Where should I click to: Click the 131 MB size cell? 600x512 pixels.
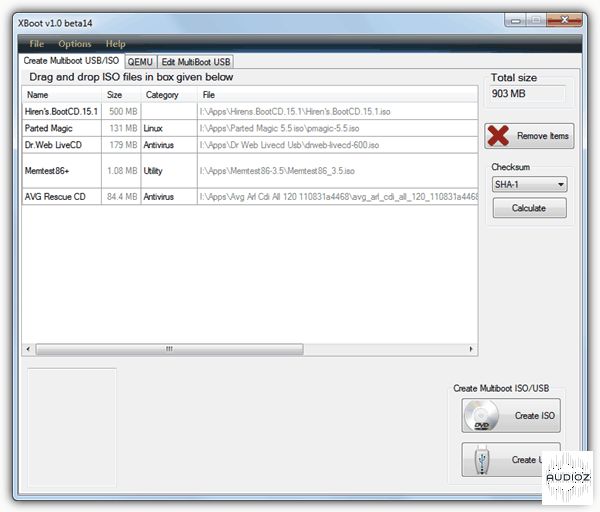(x=123, y=128)
